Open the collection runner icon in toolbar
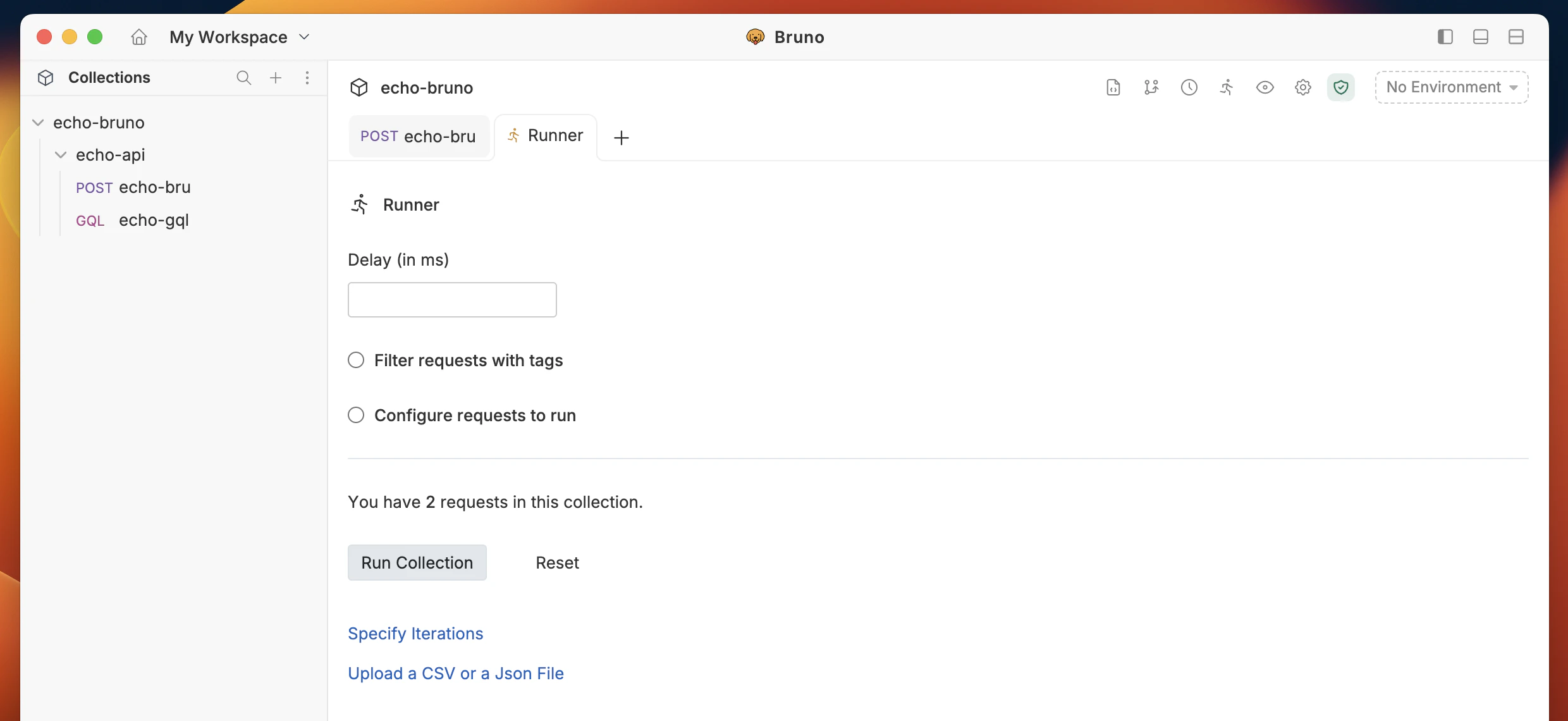This screenshot has width=1568, height=721. click(1227, 87)
